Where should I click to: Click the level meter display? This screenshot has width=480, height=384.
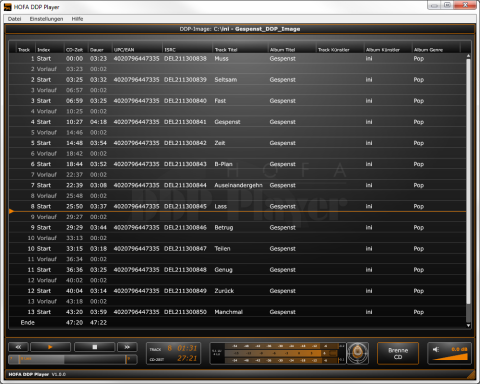click(277, 353)
